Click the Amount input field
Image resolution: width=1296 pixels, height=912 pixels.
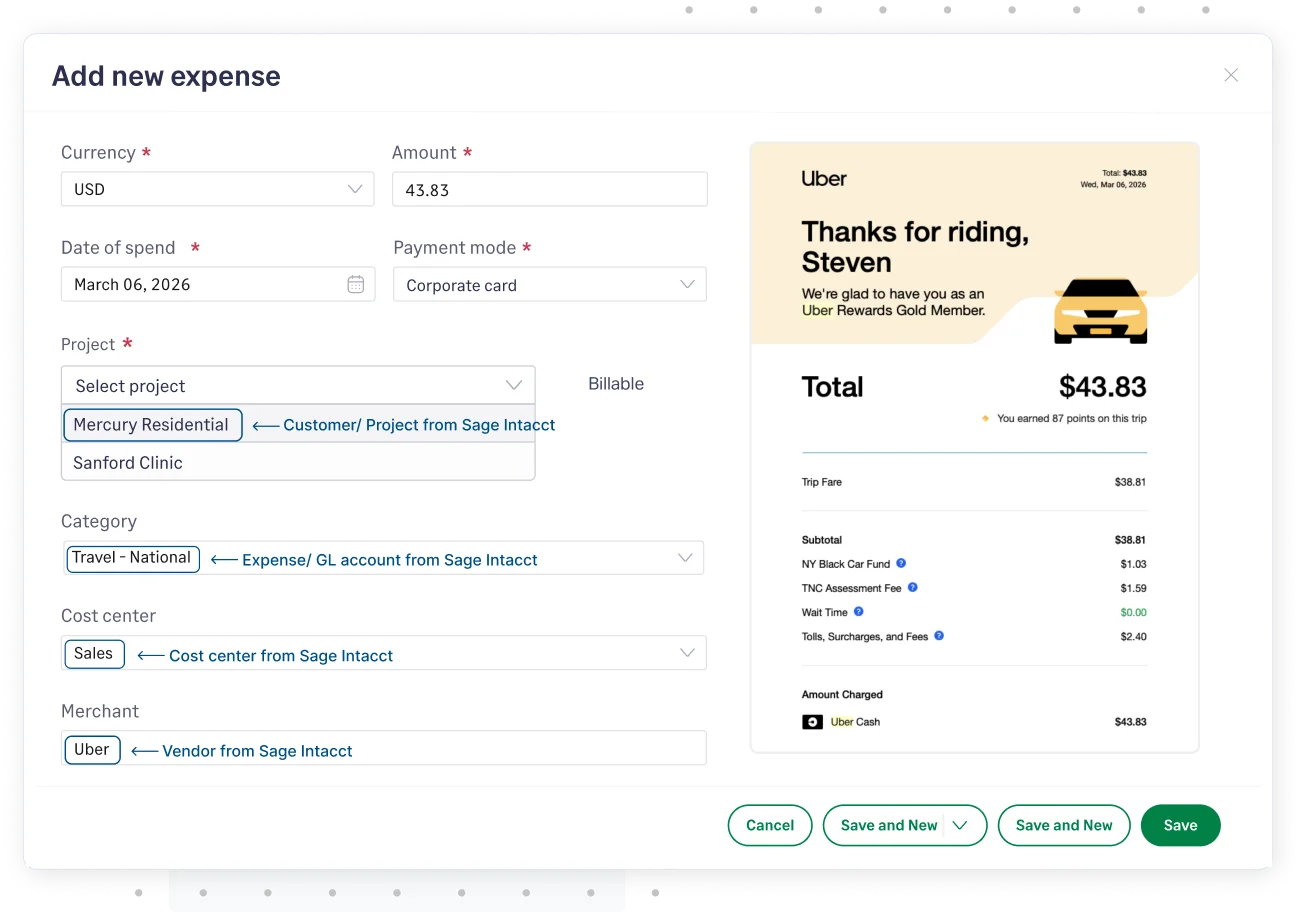coord(549,188)
